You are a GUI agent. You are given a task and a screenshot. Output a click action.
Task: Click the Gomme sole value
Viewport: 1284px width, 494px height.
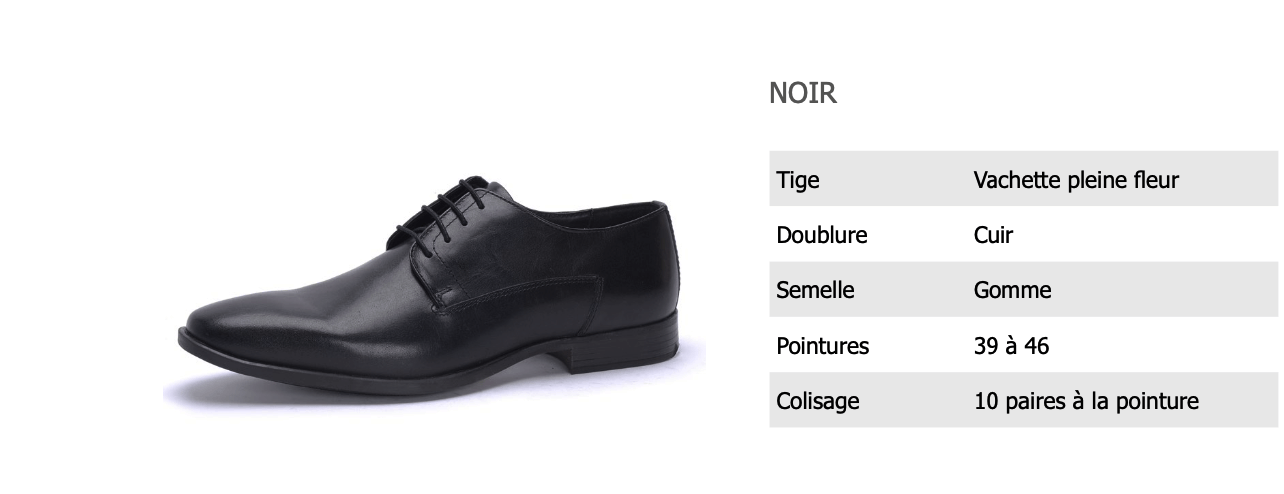tap(1012, 290)
